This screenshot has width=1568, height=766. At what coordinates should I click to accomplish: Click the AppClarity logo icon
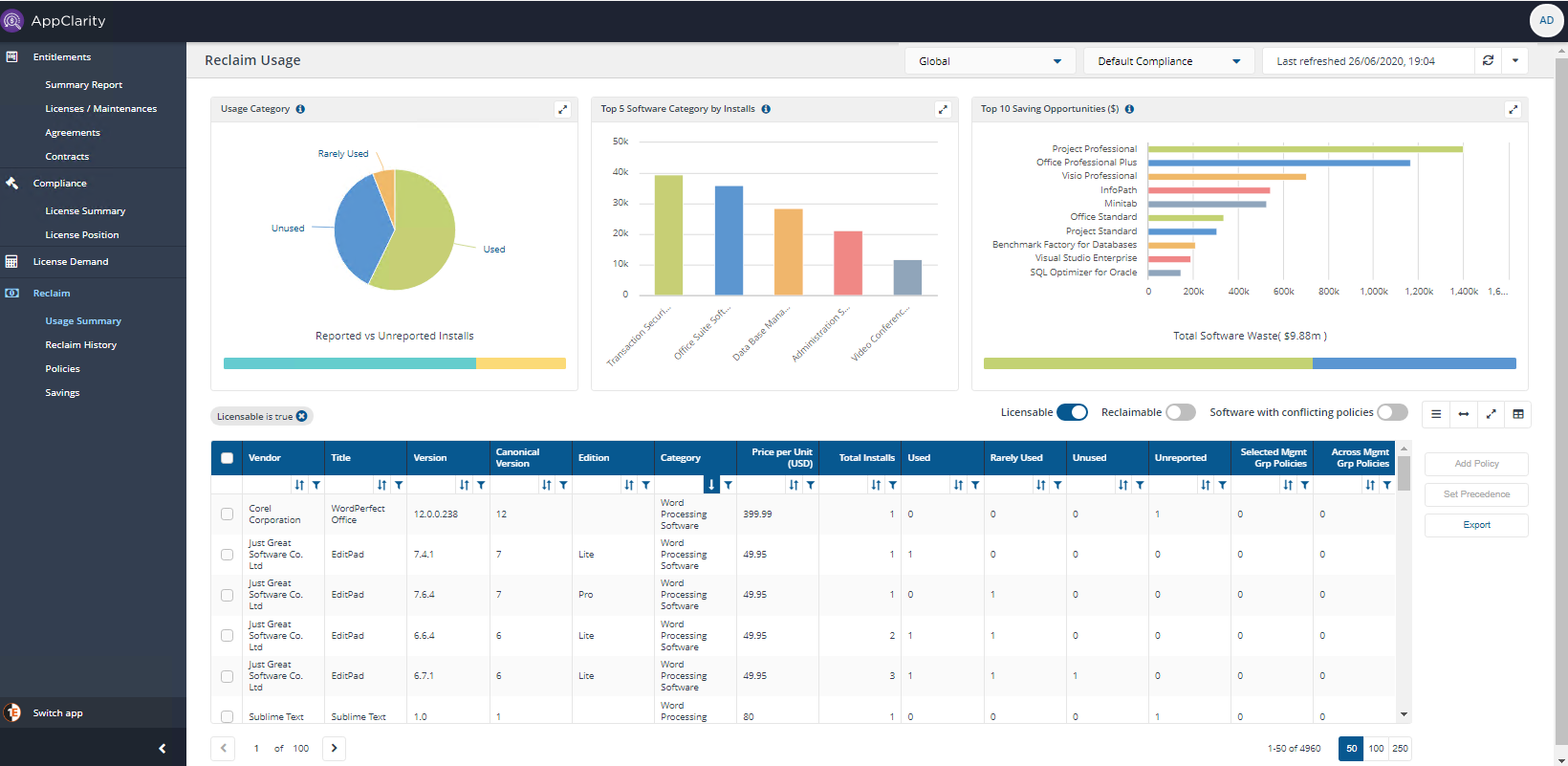click(x=12, y=20)
